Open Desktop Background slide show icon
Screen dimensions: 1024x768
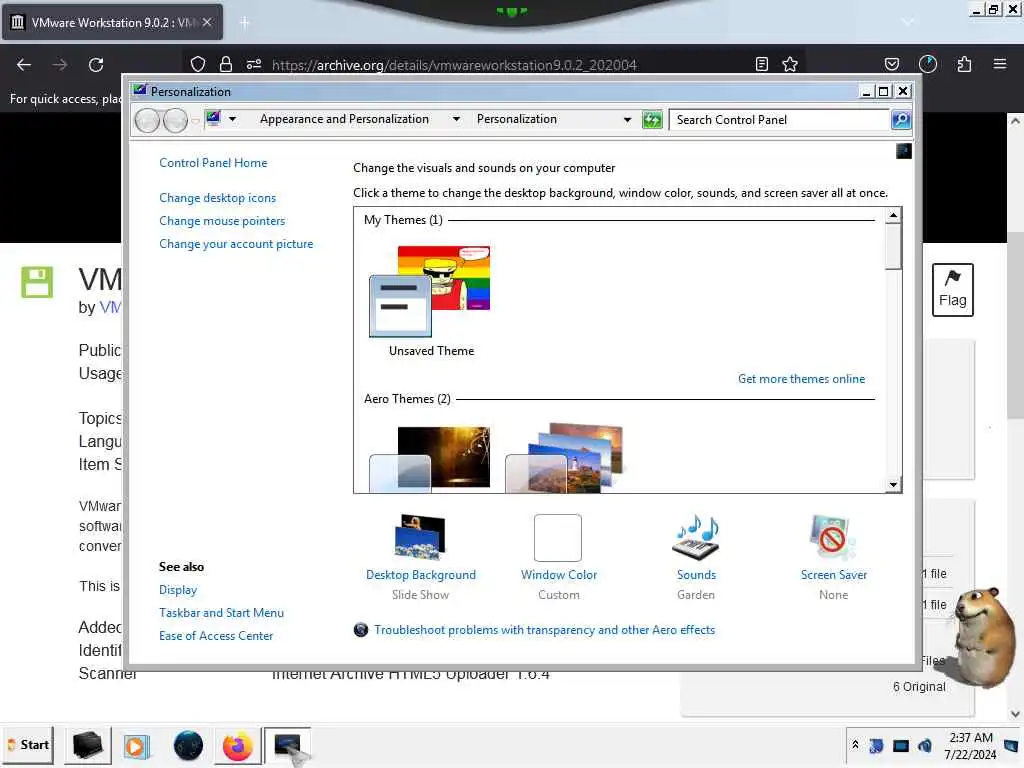pyautogui.click(x=420, y=537)
